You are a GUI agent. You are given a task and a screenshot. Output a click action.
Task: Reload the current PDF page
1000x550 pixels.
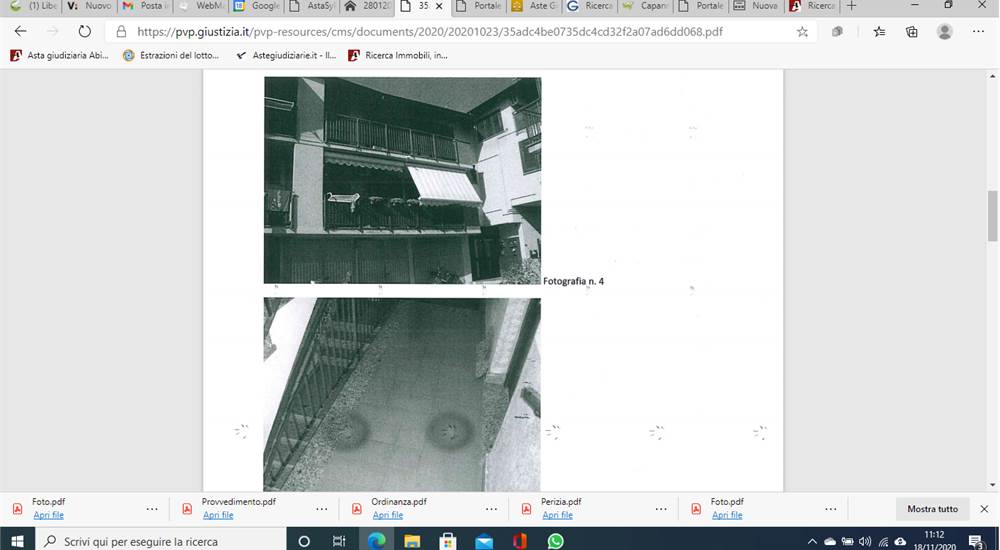coord(84,31)
